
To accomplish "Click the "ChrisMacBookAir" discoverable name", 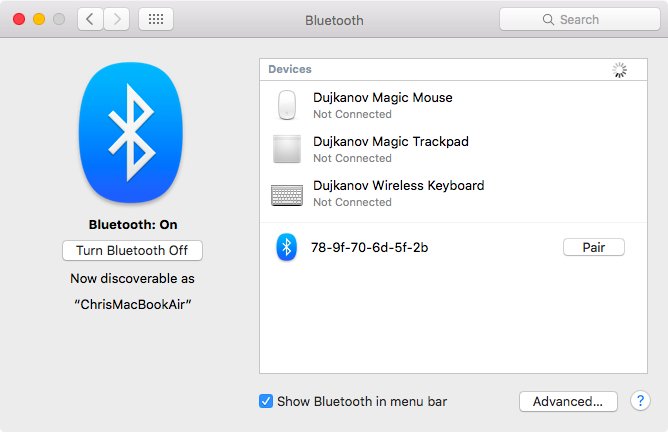I will click(132, 304).
